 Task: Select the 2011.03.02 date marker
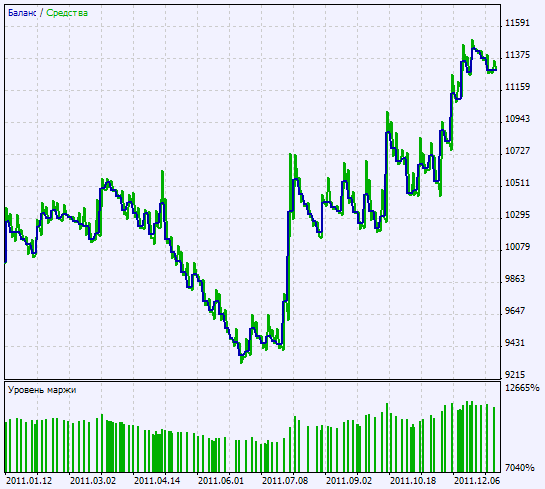93,481
